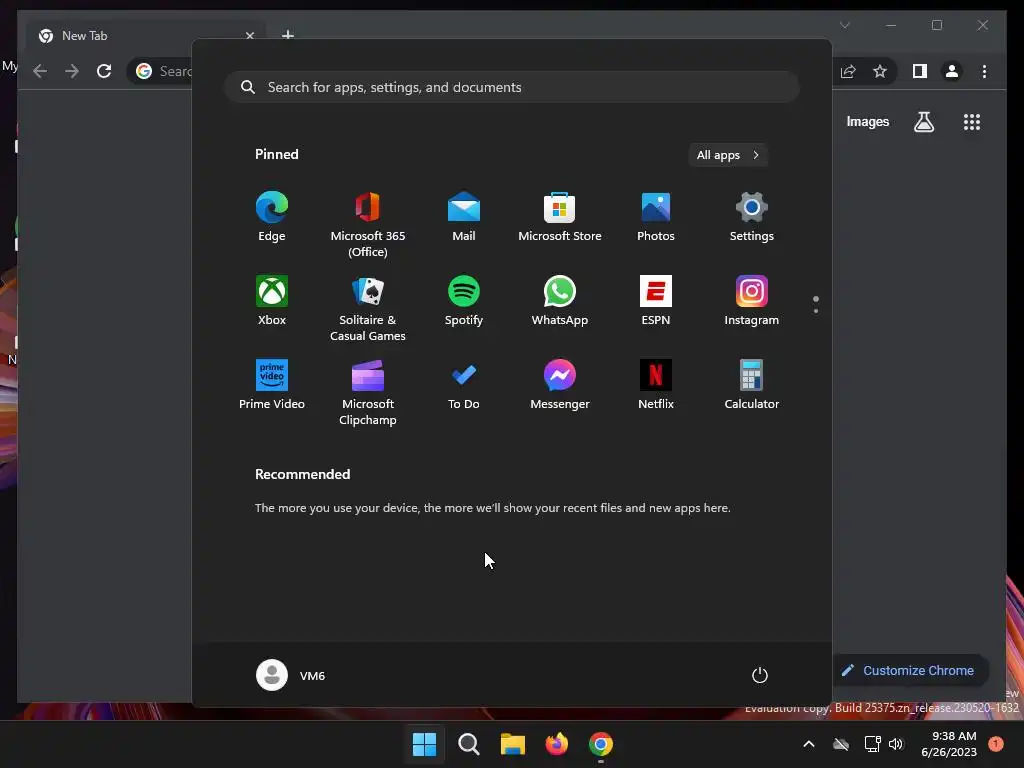The image size is (1024, 768).
Task: Go to next pinned apps page dots
Action: pos(816,304)
